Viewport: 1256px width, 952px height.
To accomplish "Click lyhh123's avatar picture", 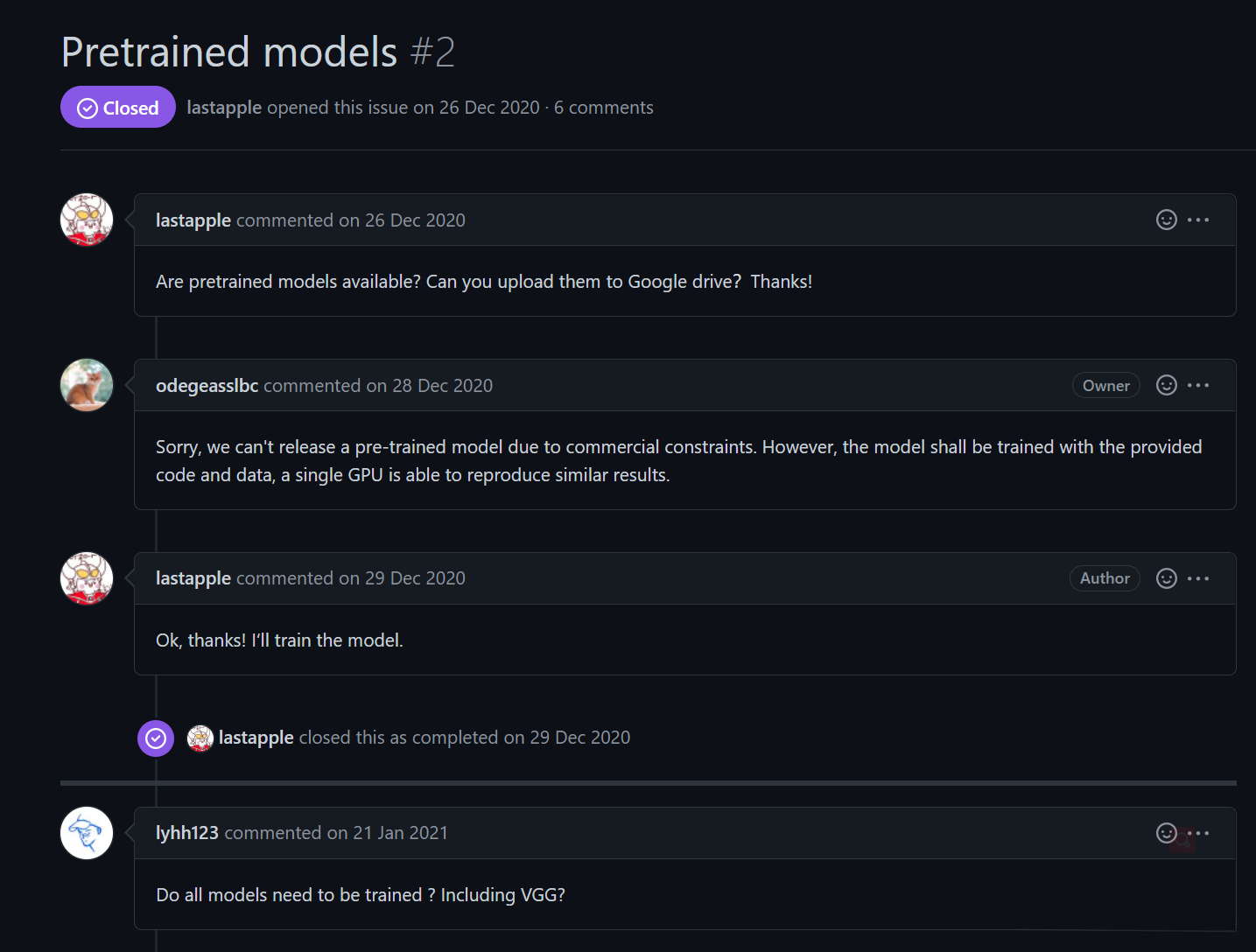I will coord(87,833).
